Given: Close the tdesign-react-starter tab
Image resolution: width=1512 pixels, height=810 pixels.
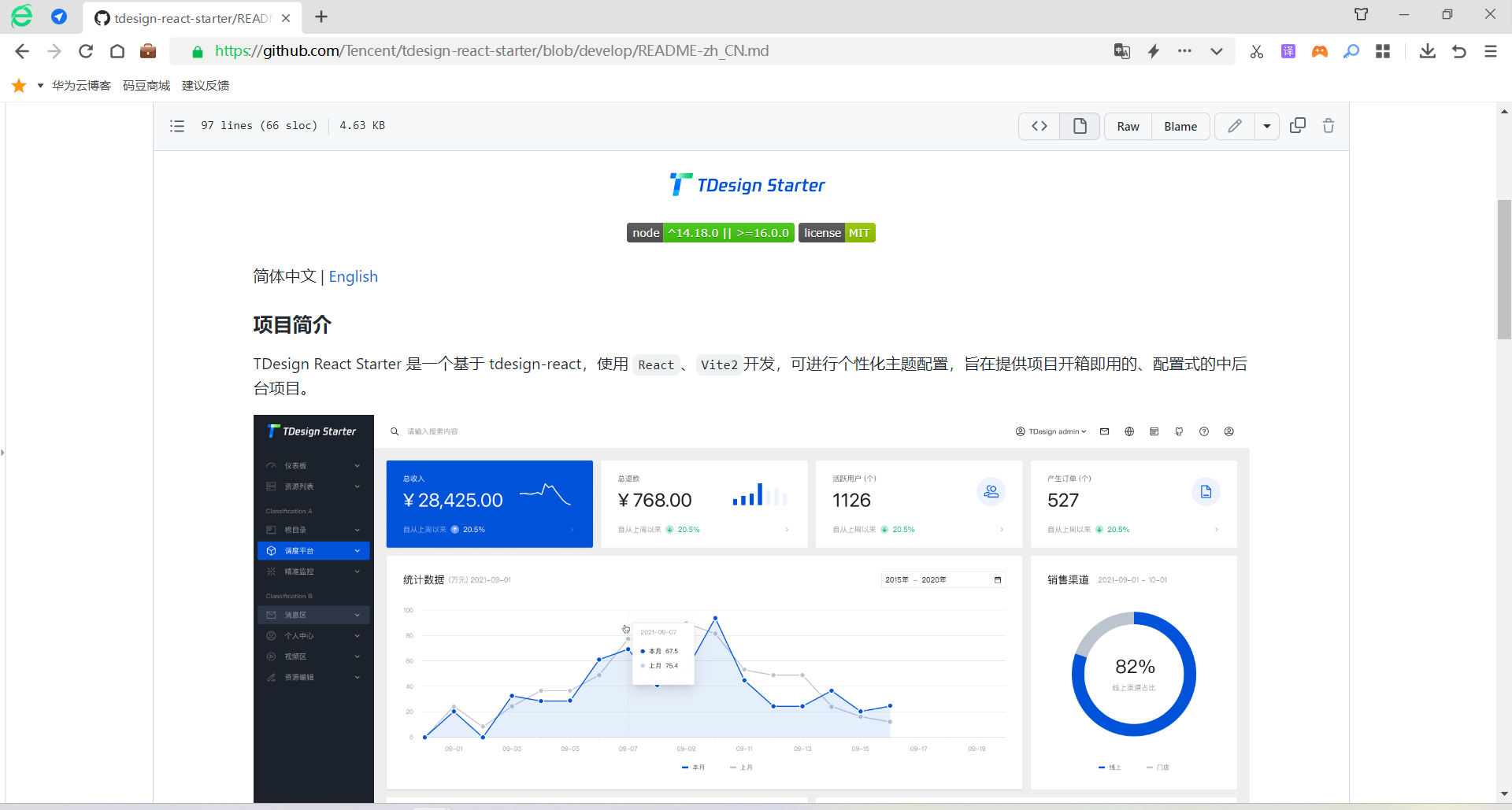Looking at the screenshot, I should (x=286, y=18).
